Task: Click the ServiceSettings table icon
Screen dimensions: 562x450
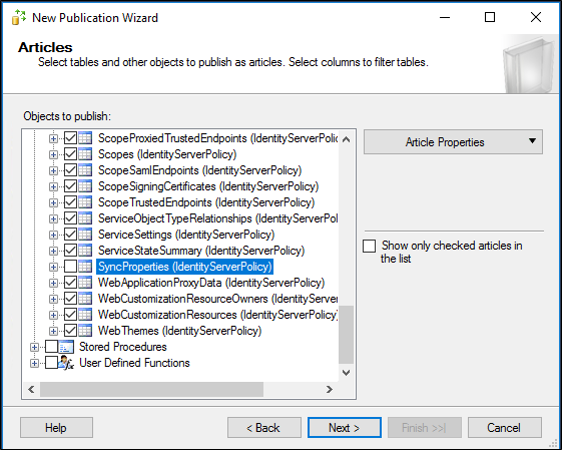Action: pyautogui.click(x=85, y=234)
